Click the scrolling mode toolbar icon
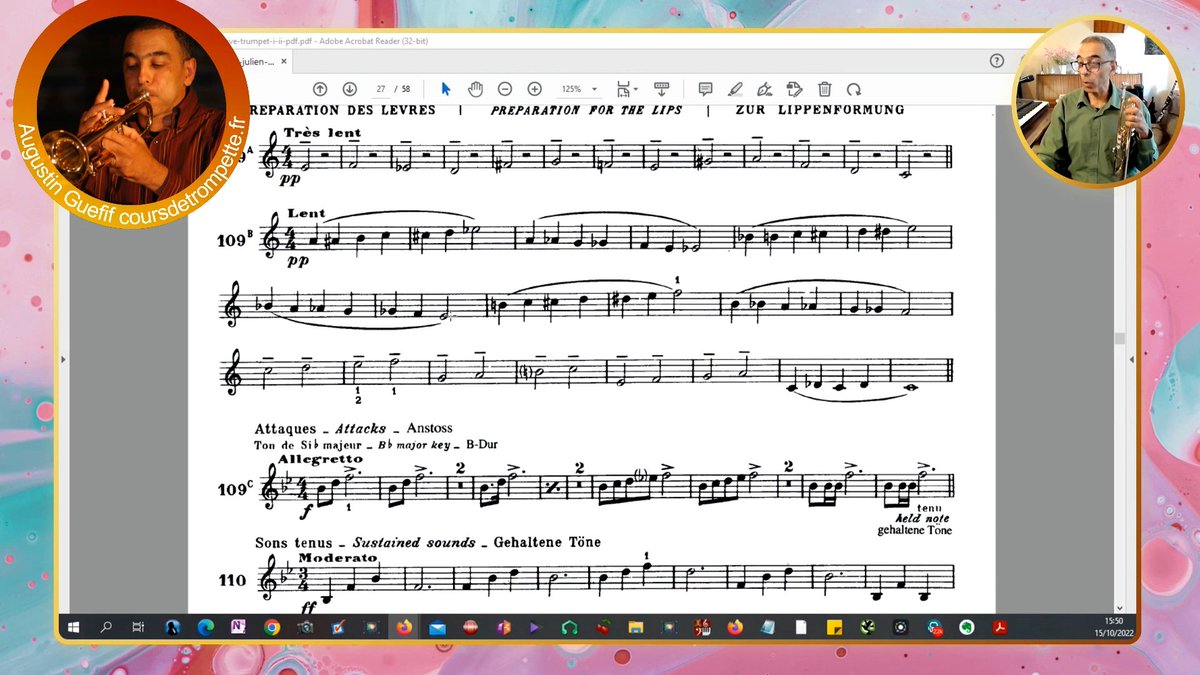This screenshot has height=675, width=1200. (x=661, y=89)
